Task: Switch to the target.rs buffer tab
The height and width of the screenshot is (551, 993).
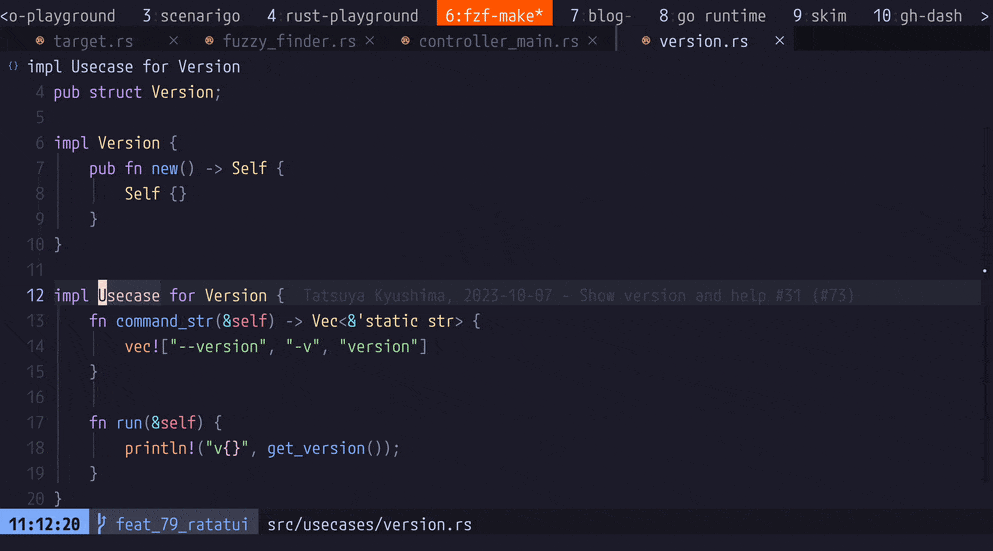Action: [93, 41]
